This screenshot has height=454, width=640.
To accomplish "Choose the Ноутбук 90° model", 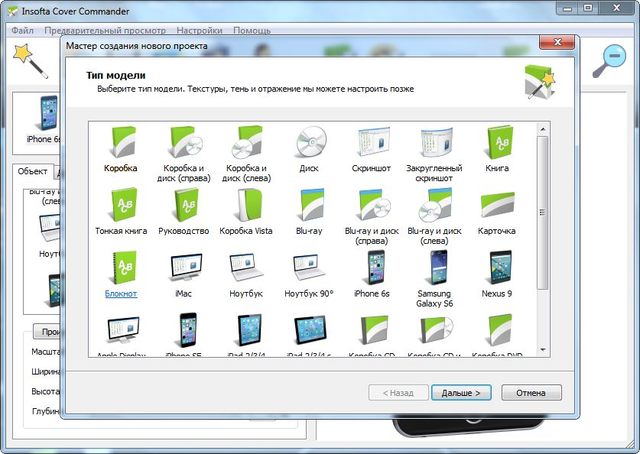I will point(309,267).
